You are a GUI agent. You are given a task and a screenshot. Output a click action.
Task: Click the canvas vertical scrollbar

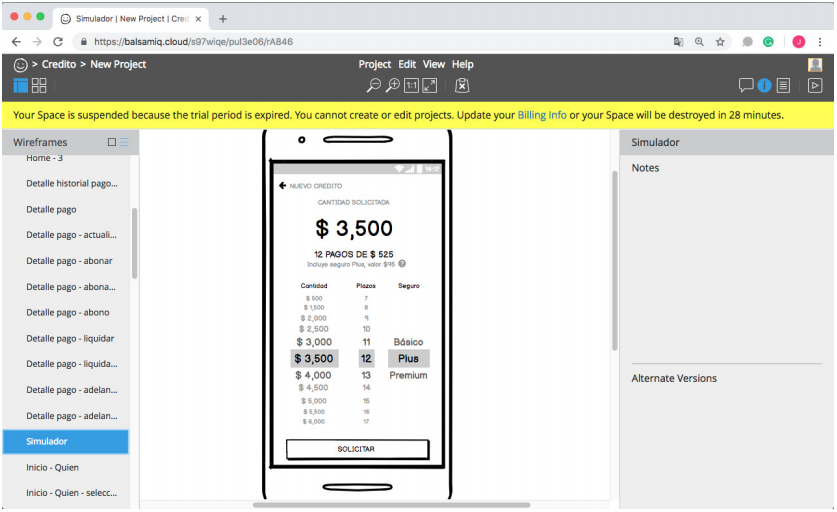point(614,261)
